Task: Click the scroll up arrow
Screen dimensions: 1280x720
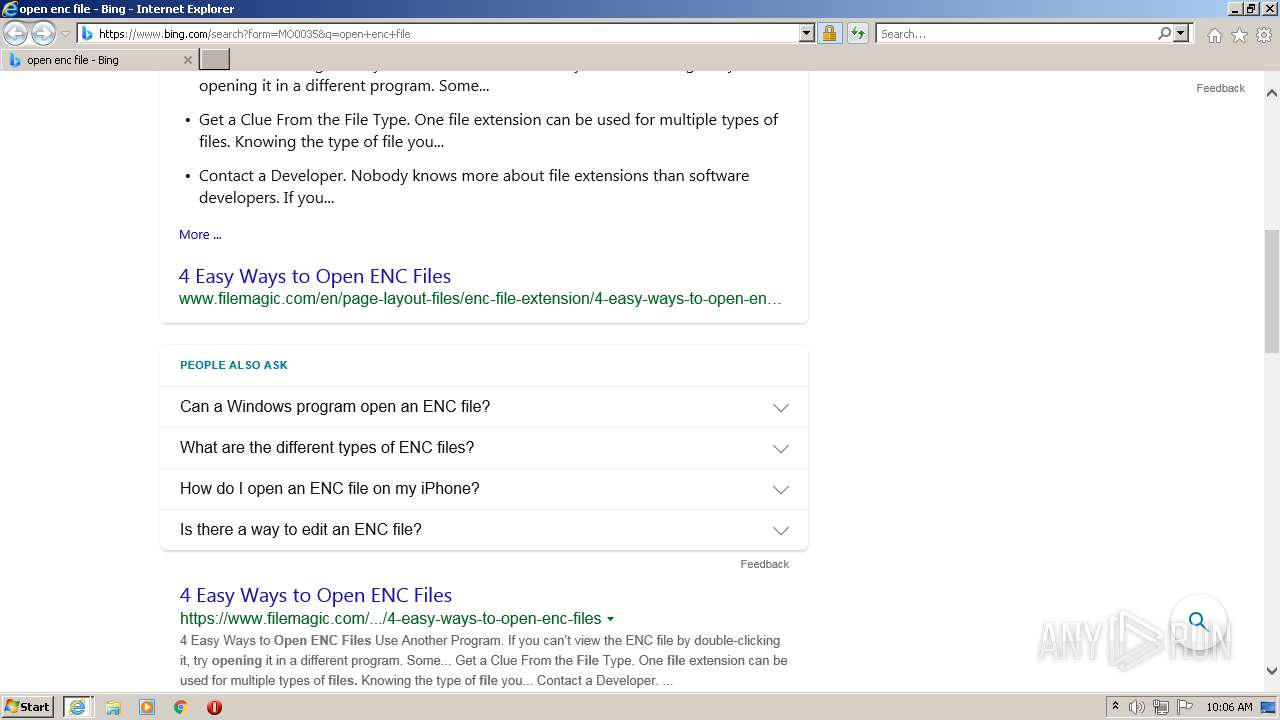Action: pos(1272,93)
